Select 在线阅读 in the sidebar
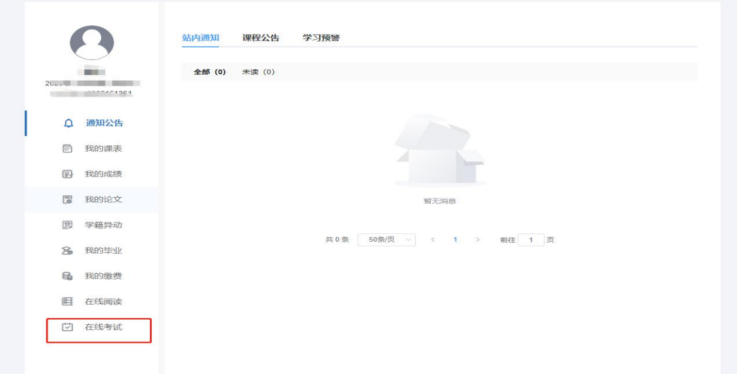Viewport: 737px width, 374px height. 92,301
